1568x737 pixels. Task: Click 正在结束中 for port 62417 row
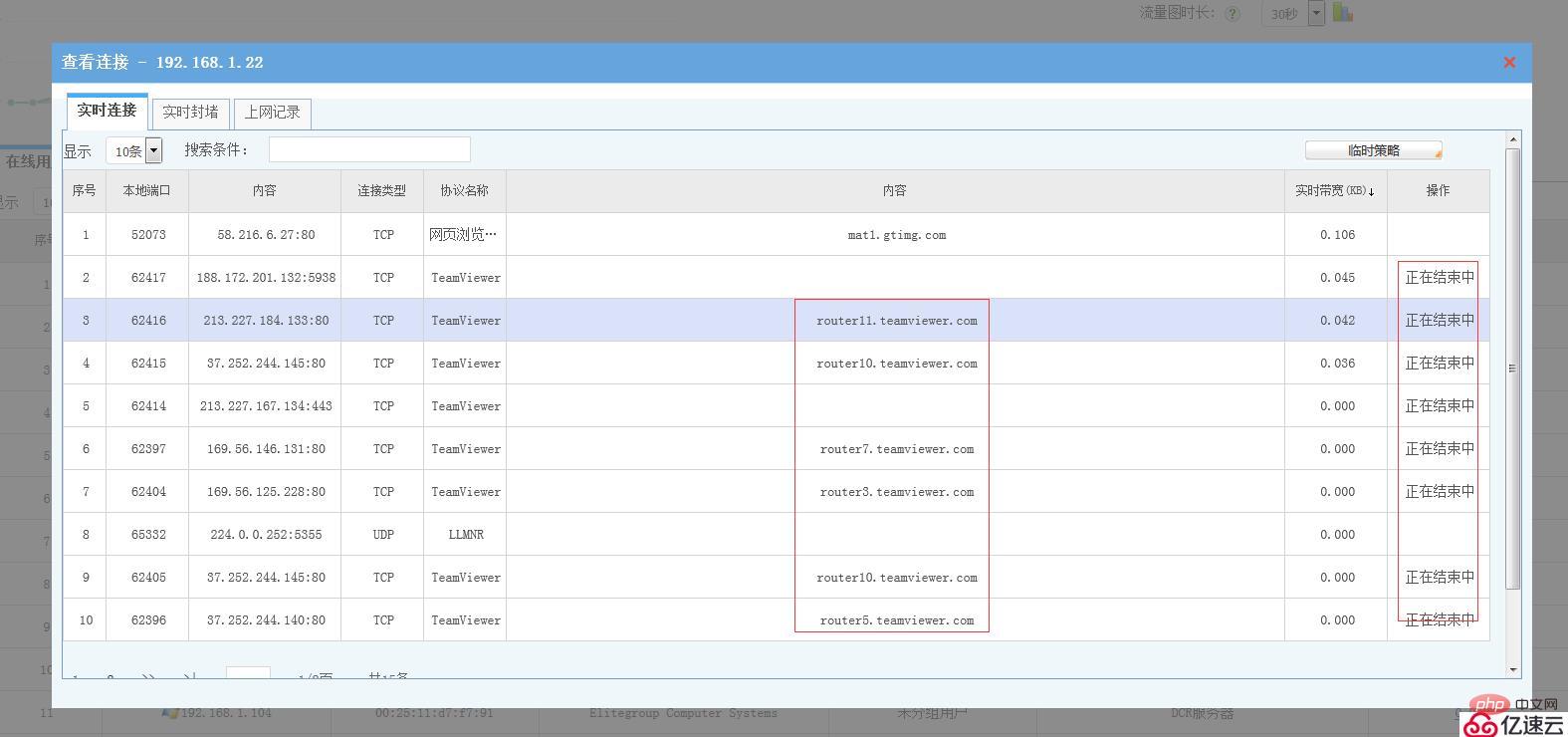1440,278
